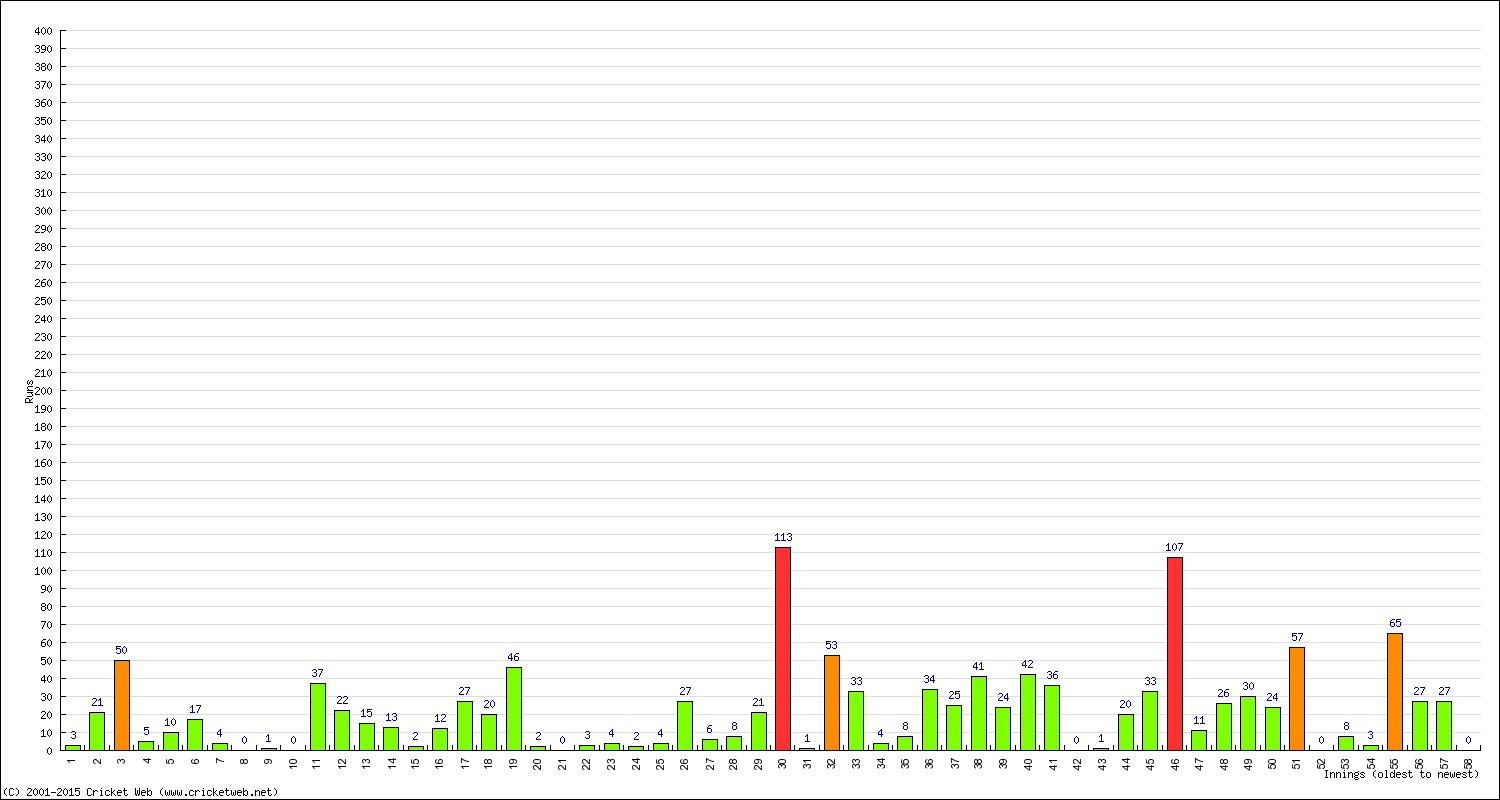1500x800 pixels.
Task: Select the x-axis innings label '21'
Action: (562, 763)
